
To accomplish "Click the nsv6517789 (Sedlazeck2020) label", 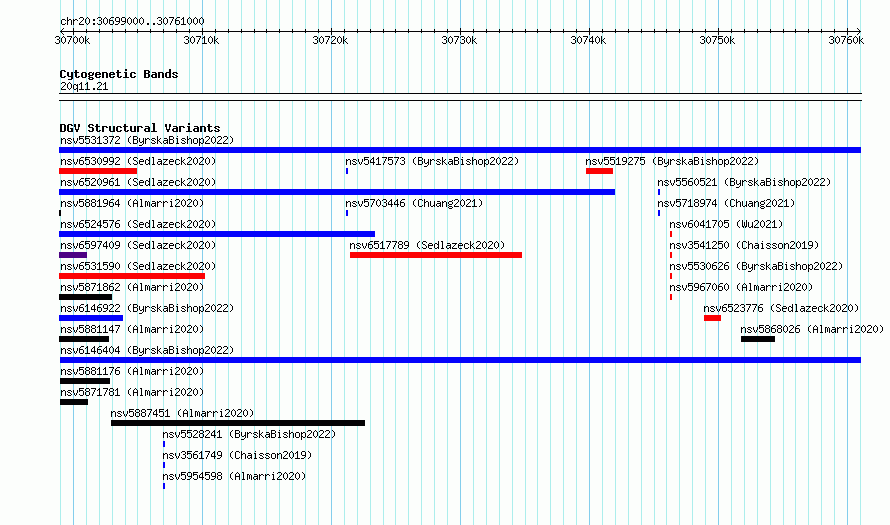I will (x=427, y=245).
